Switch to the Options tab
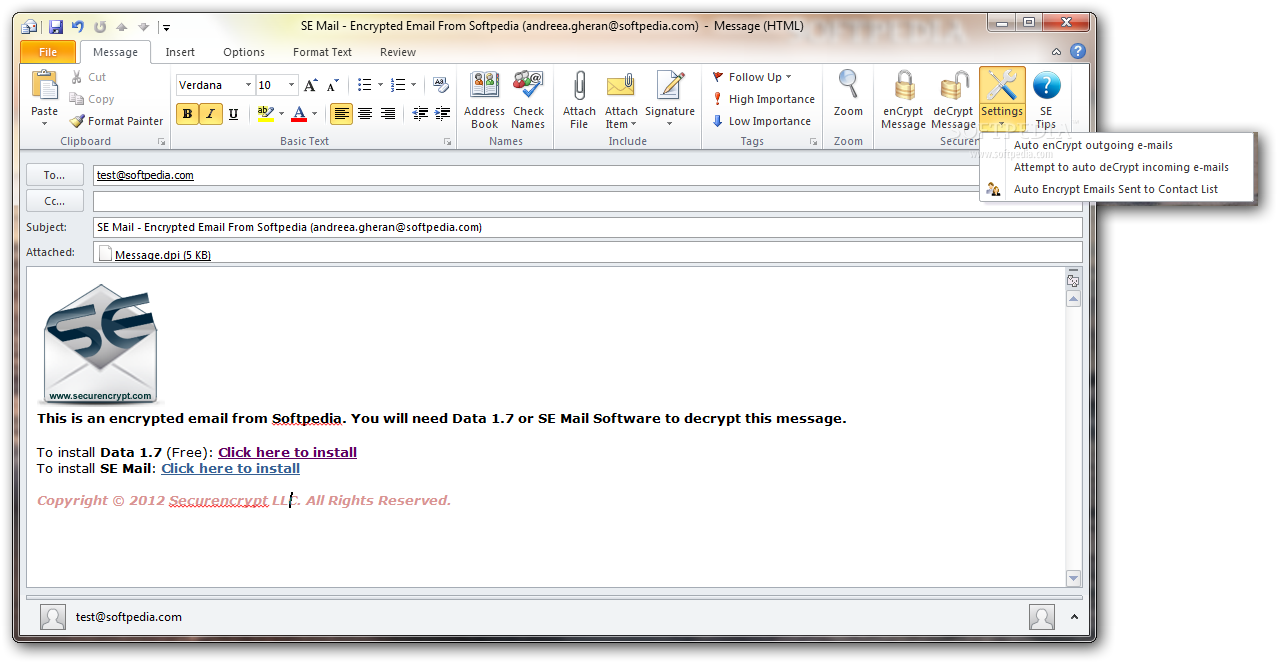This screenshot has width=1278, height=663. (244, 52)
